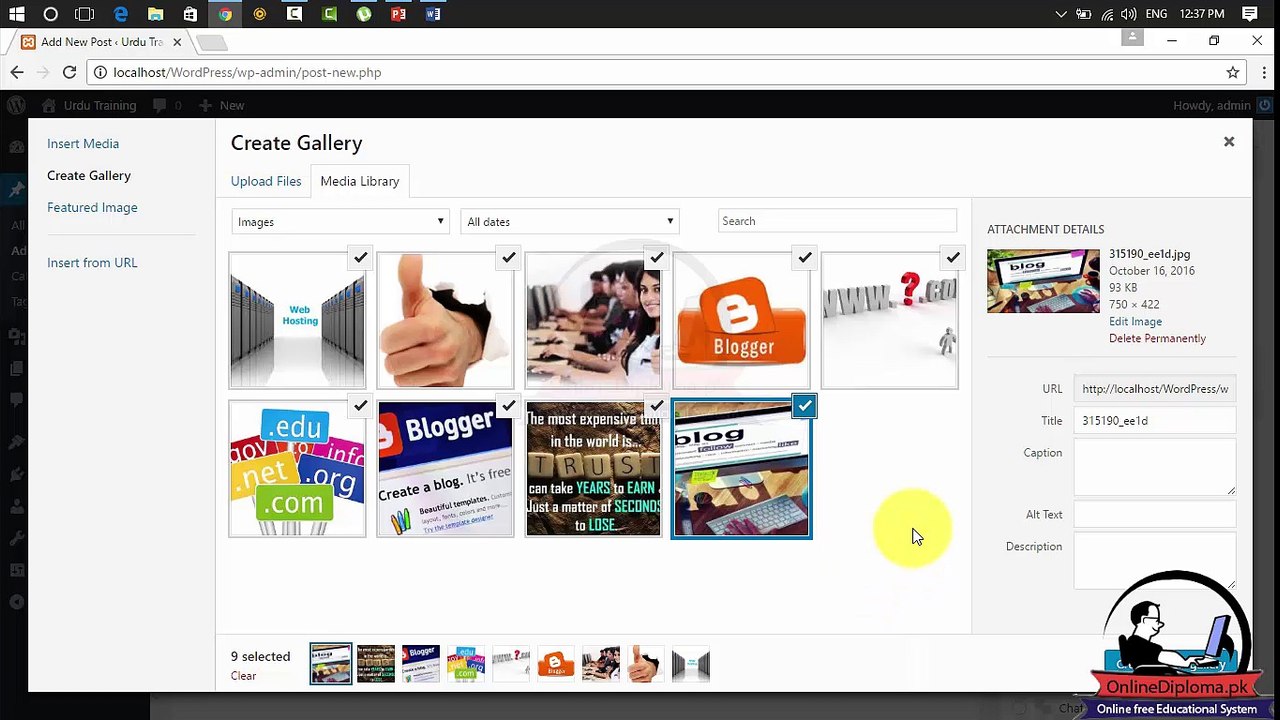
Task: Close the Add New Post browser tab
Action: pyautogui.click(x=177, y=42)
